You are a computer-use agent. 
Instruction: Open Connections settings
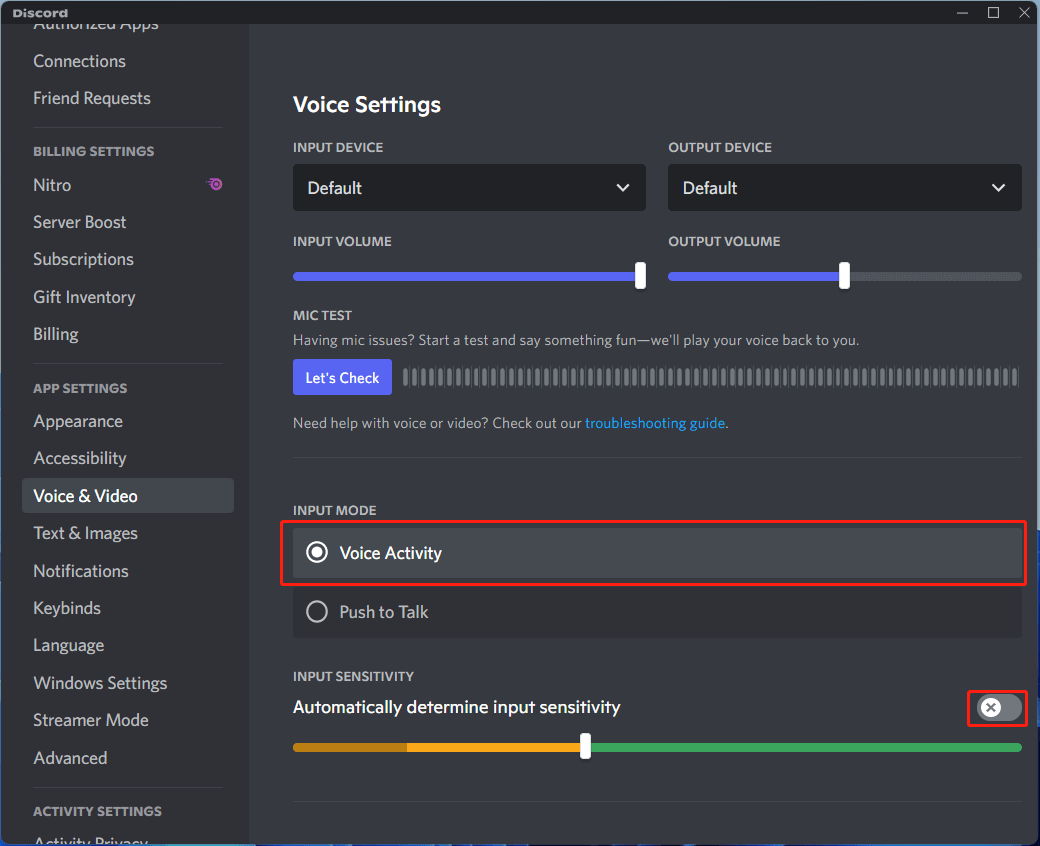[x=80, y=61]
